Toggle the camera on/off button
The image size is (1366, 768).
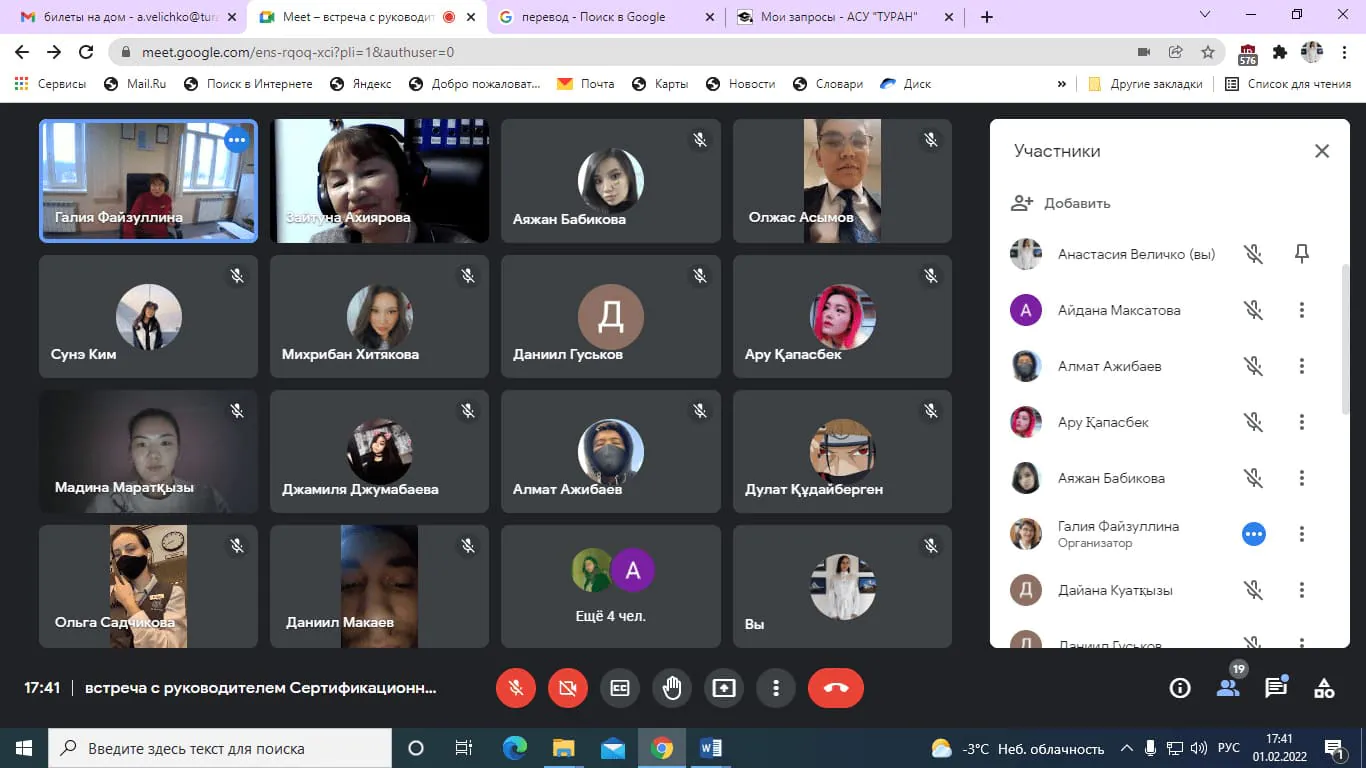(x=568, y=688)
